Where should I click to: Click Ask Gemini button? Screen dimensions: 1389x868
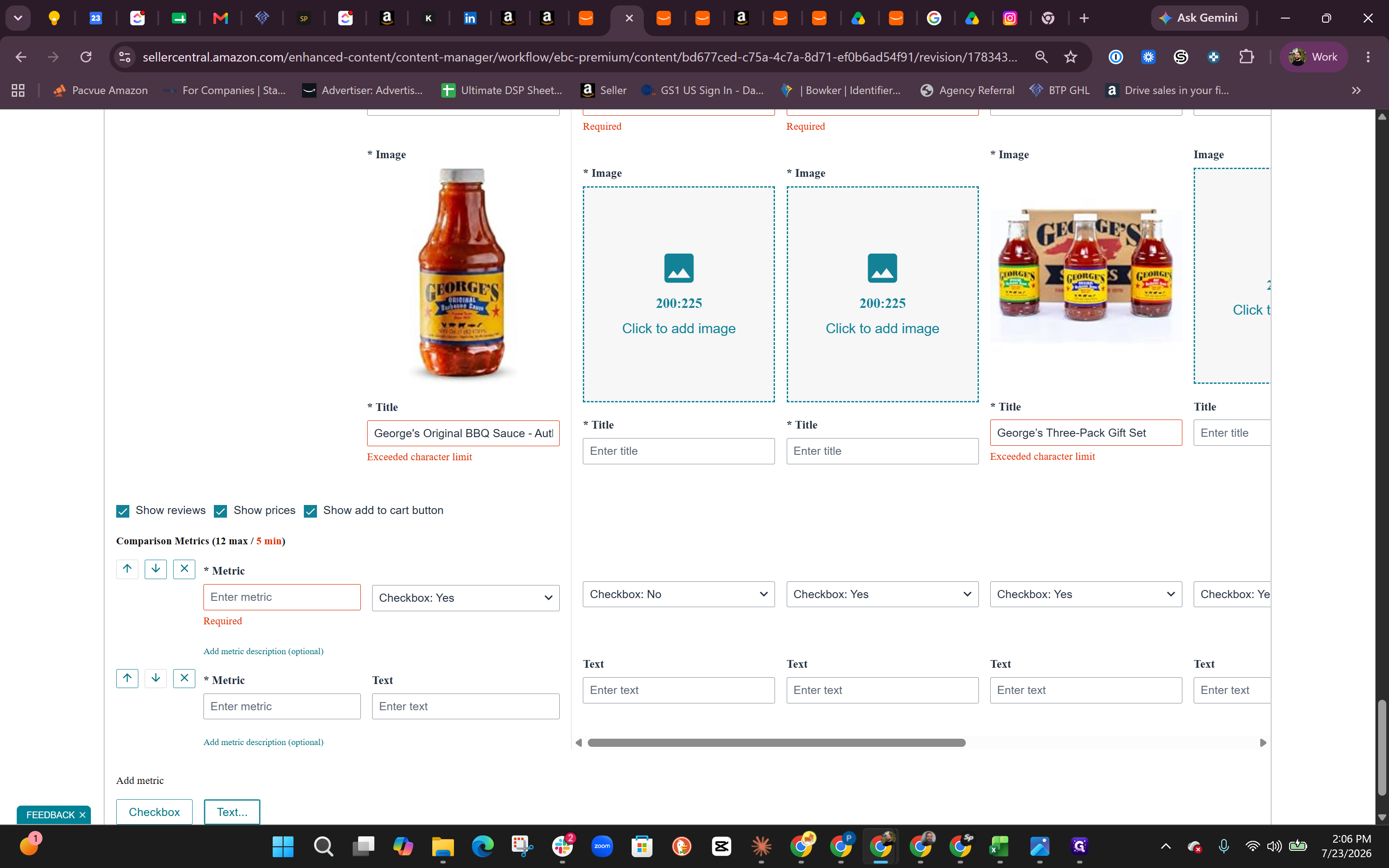[x=1199, y=19]
